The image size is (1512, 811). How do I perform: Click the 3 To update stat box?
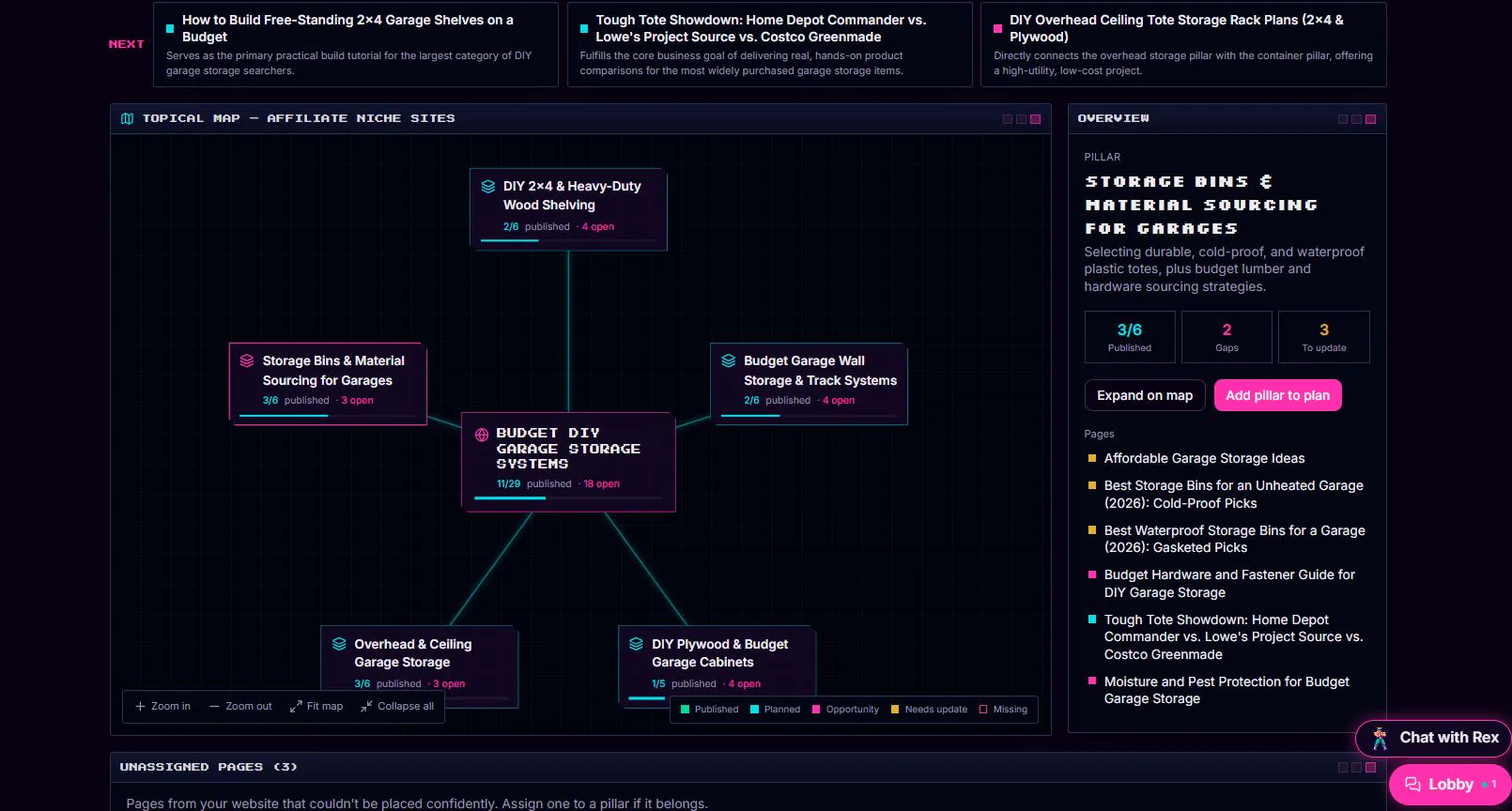click(1324, 337)
